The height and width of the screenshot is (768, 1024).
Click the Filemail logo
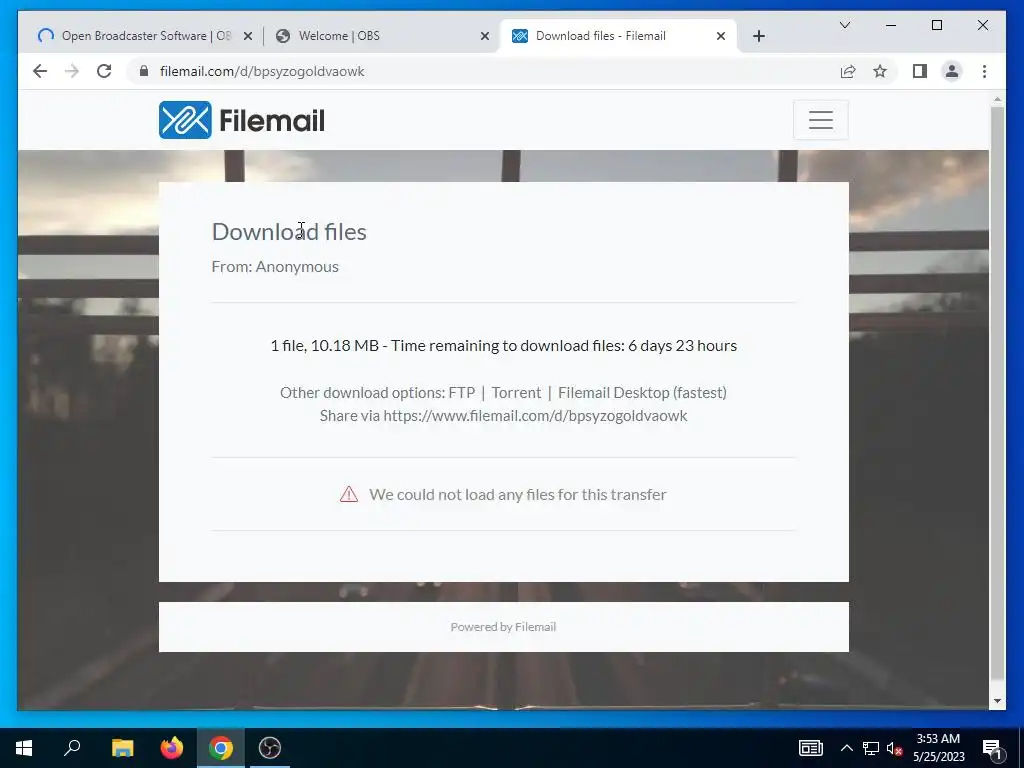coord(242,120)
